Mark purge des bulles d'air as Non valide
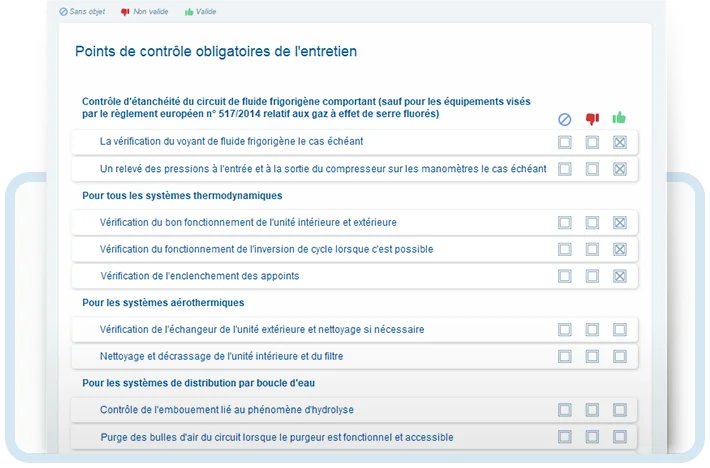 click(x=592, y=437)
